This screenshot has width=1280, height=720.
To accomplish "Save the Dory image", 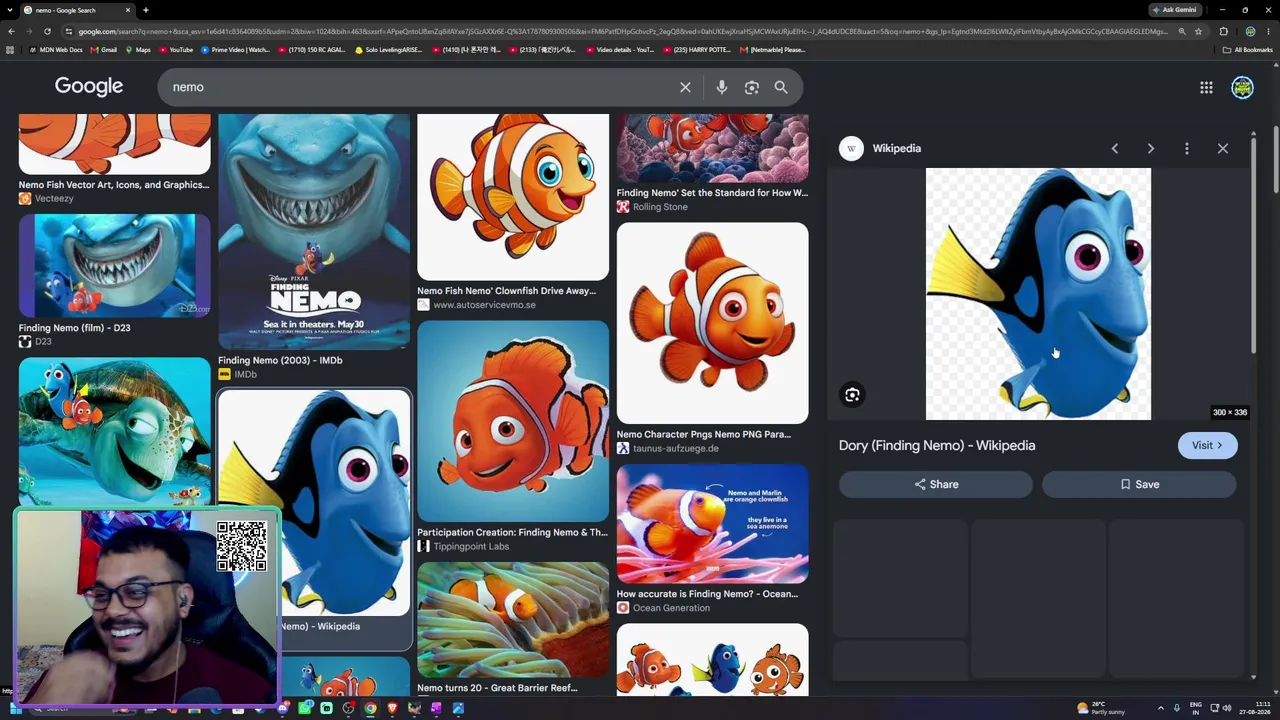I will click(1139, 485).
